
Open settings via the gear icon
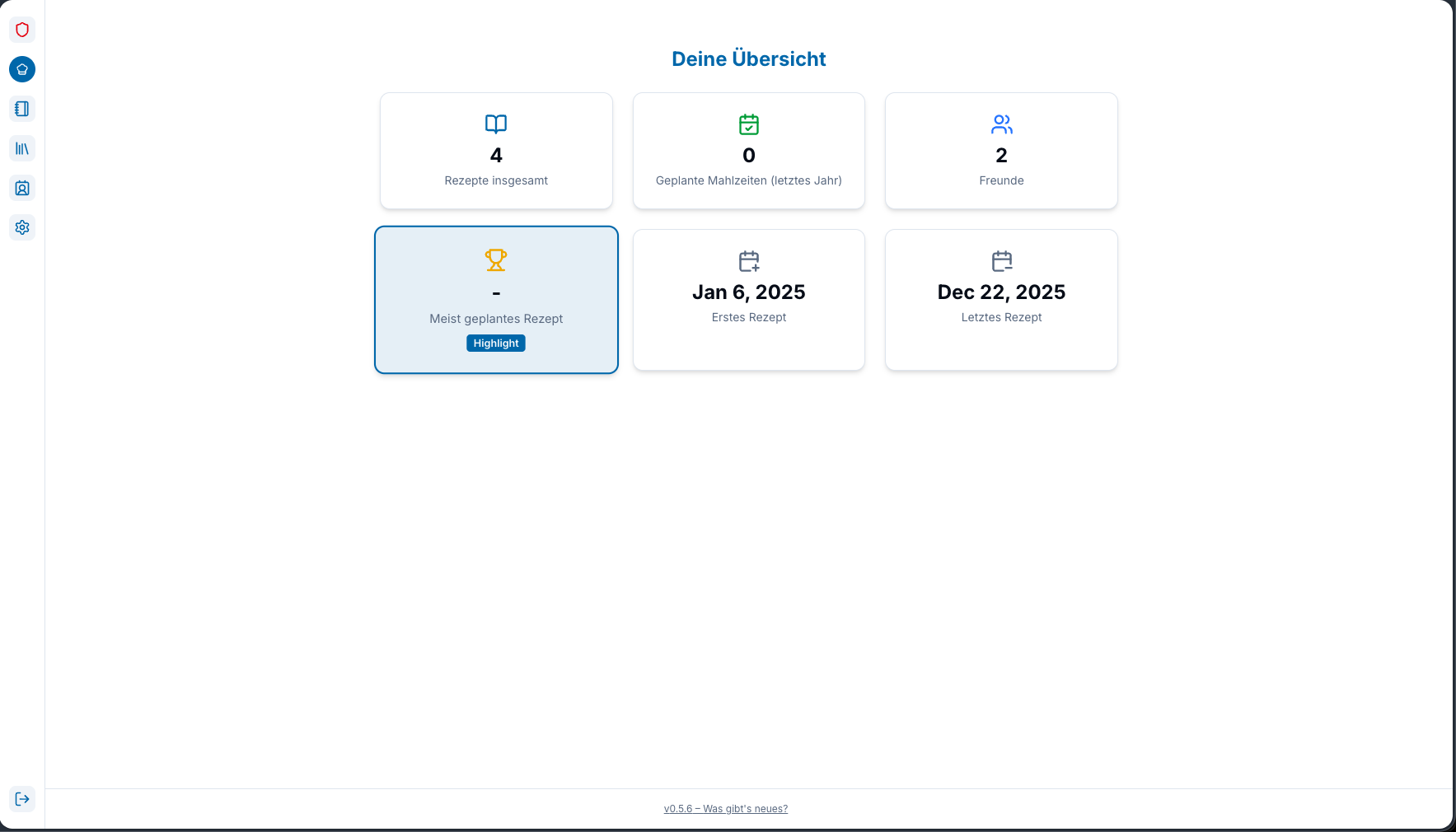[22, 227]
